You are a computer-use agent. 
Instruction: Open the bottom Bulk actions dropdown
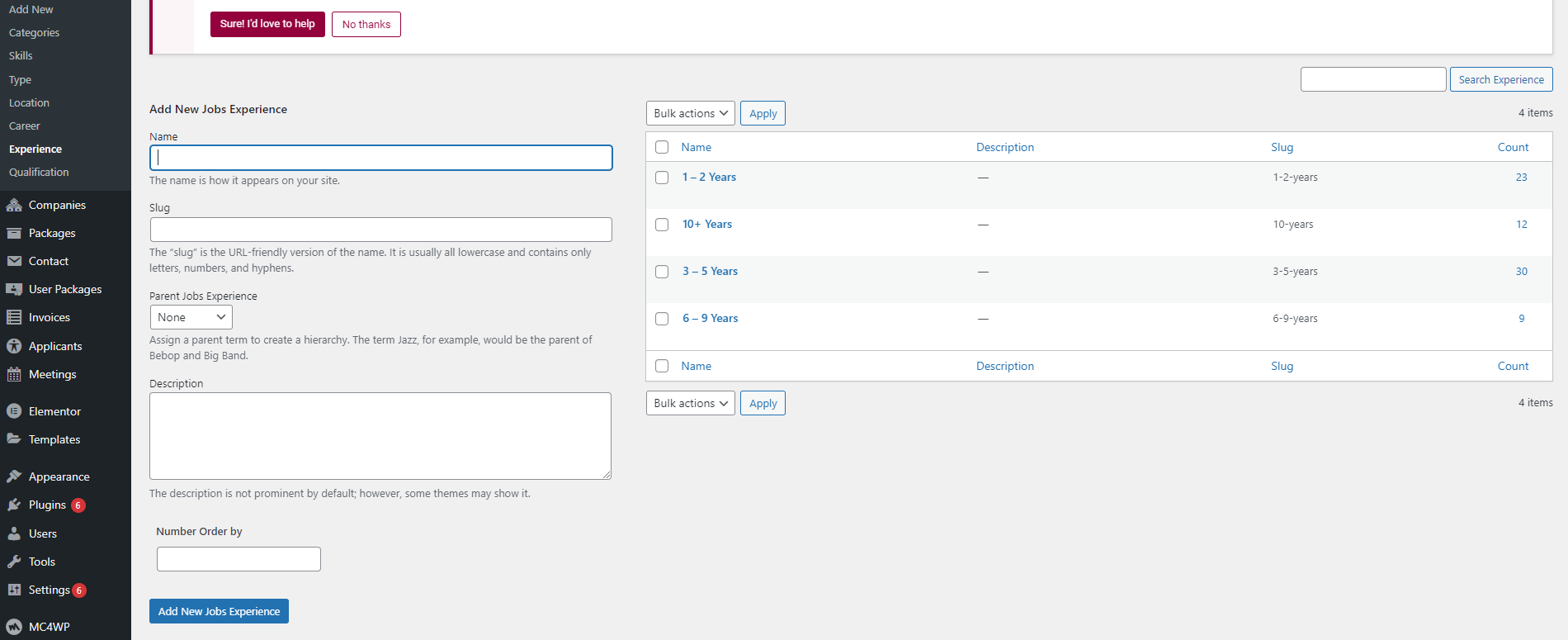(690, 403)
